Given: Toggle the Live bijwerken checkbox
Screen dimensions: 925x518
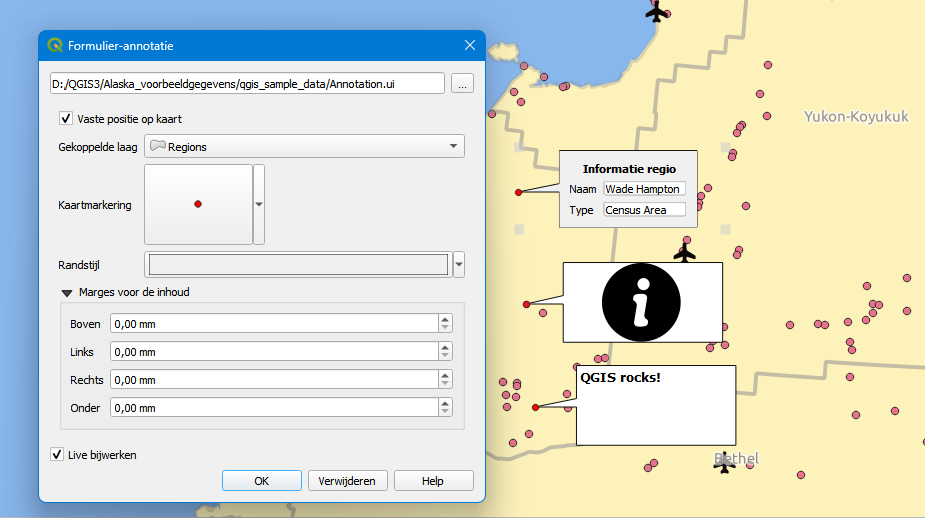Looking at the screenshot, I should [57, 454].
